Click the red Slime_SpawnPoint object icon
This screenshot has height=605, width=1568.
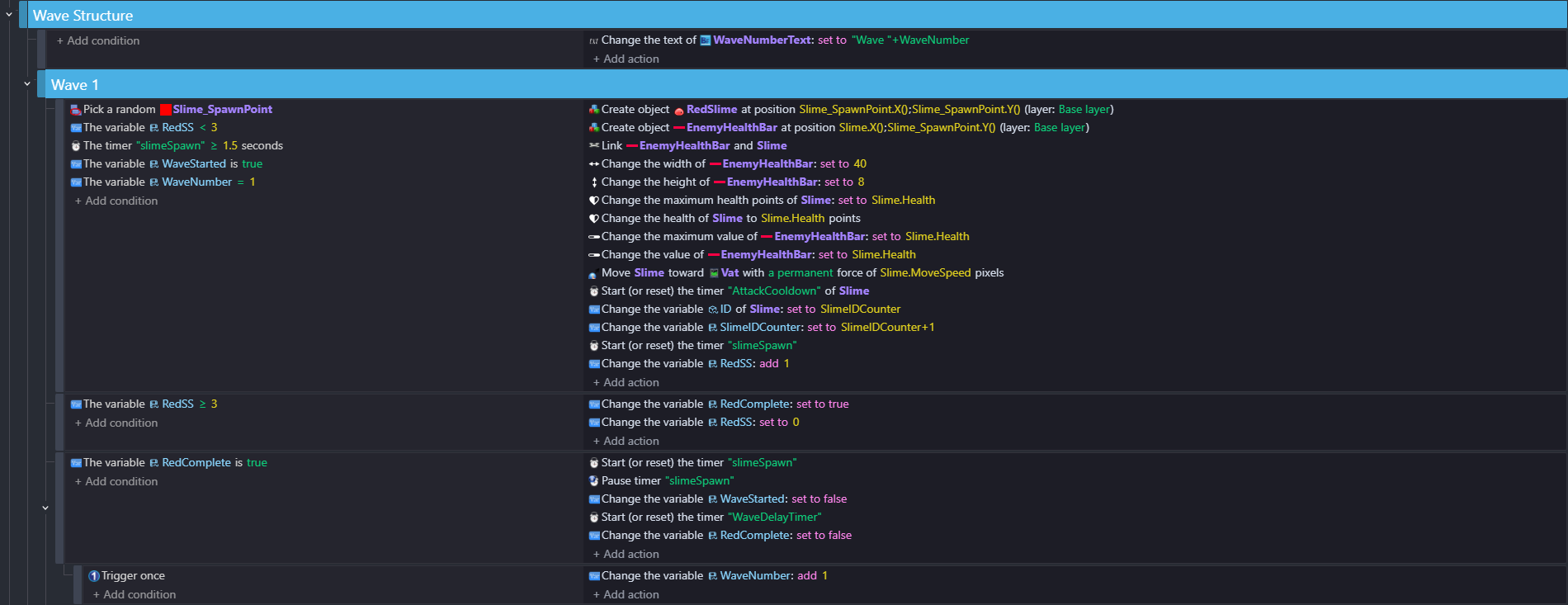coord(165,110)
